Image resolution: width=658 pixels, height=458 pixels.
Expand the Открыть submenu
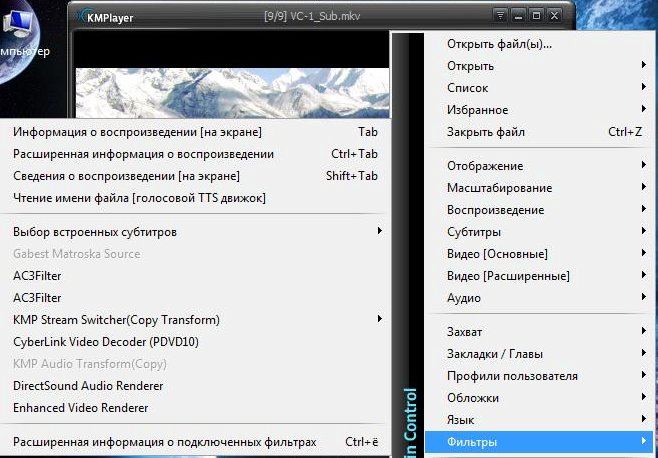[539, 66]
